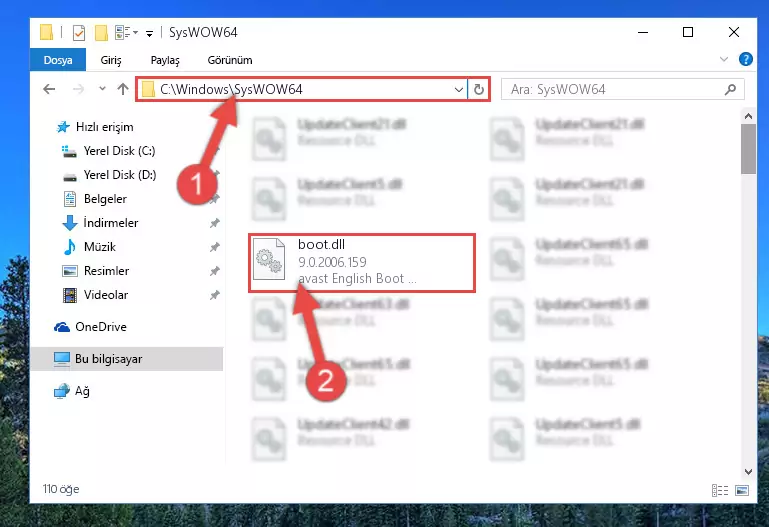769x527 pixels.
Task: Click the New Folder quick access icon
Action: tap(101, 33)
